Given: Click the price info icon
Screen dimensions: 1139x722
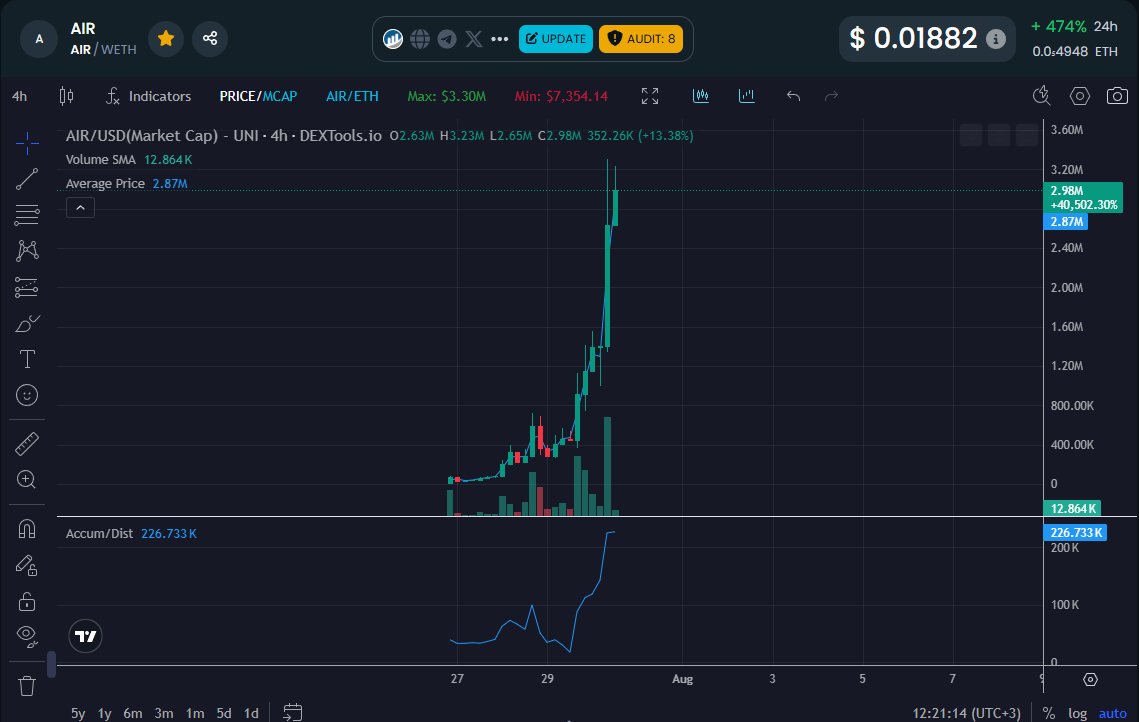Looking at the screenshot, I should click(x=996, y=38).
